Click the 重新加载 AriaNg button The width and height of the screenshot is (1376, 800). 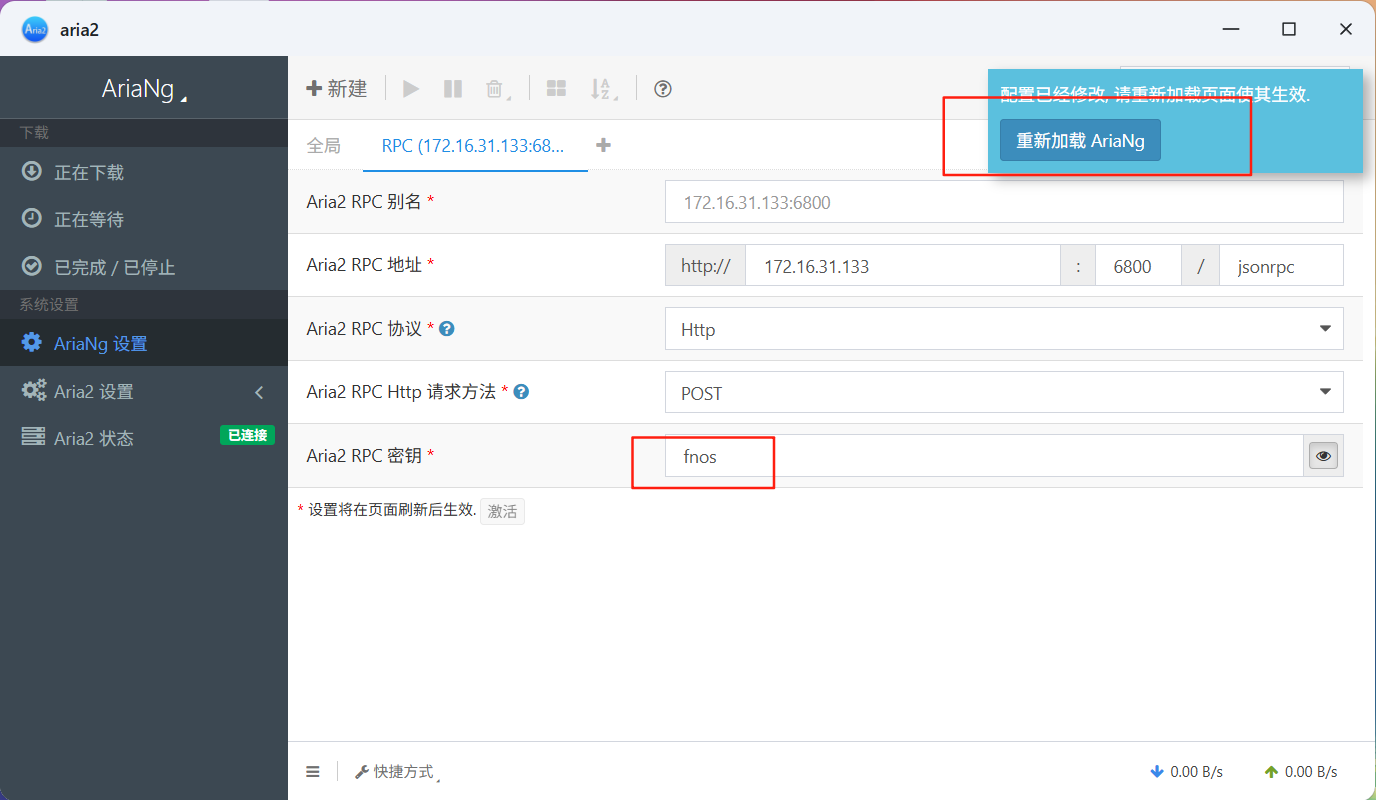1080,141
